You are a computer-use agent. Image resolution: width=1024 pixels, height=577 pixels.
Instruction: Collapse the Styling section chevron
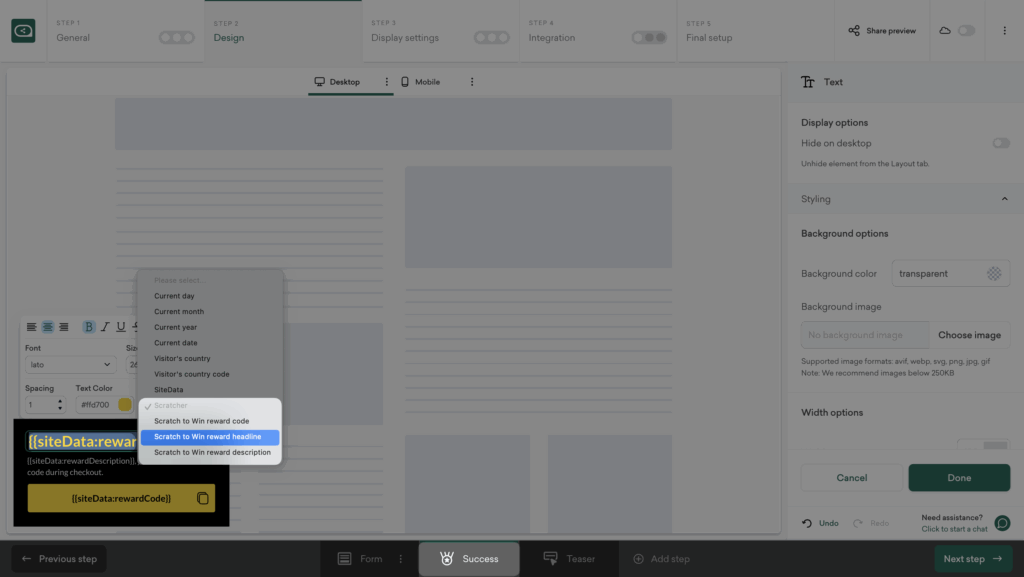pos(1004,199)
